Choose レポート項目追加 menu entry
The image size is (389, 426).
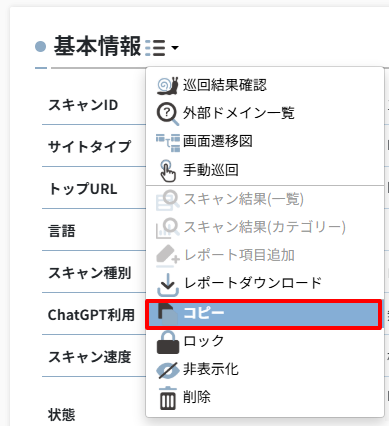coord(239,255)
